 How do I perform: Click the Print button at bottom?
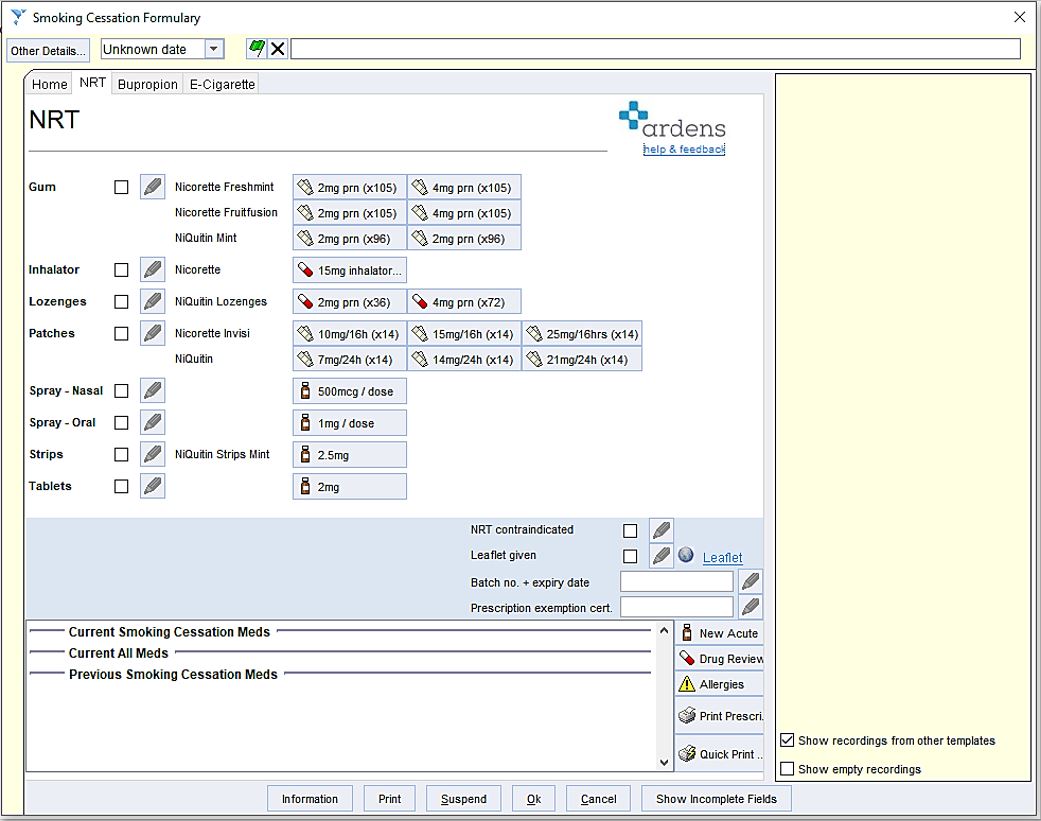click(x=389, y=799)
